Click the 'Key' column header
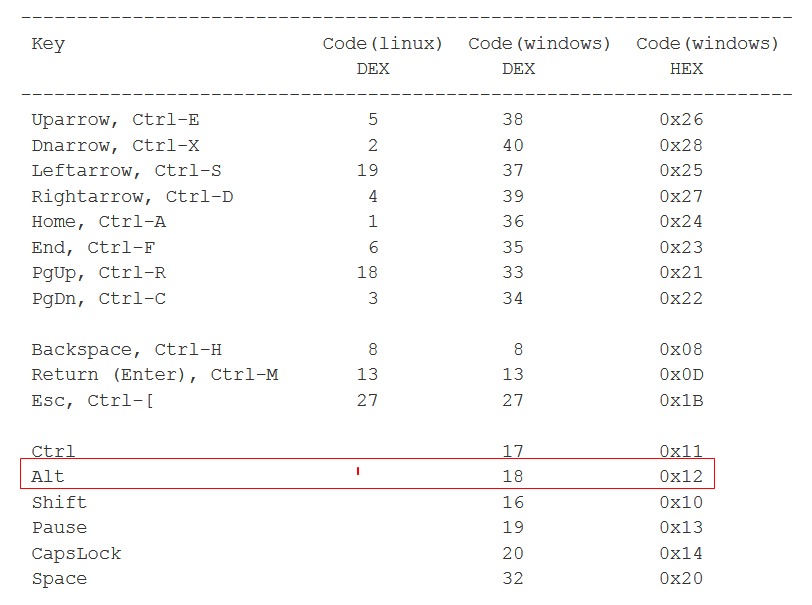Viewport: 812px width, 605px height. tap(48, 44)
